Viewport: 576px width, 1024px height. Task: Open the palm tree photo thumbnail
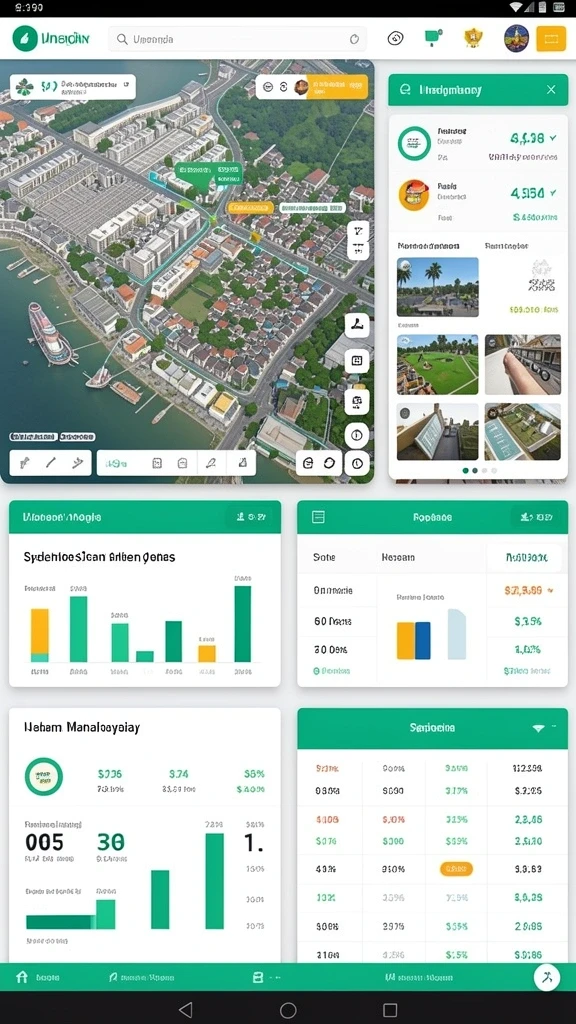(438, 287)
